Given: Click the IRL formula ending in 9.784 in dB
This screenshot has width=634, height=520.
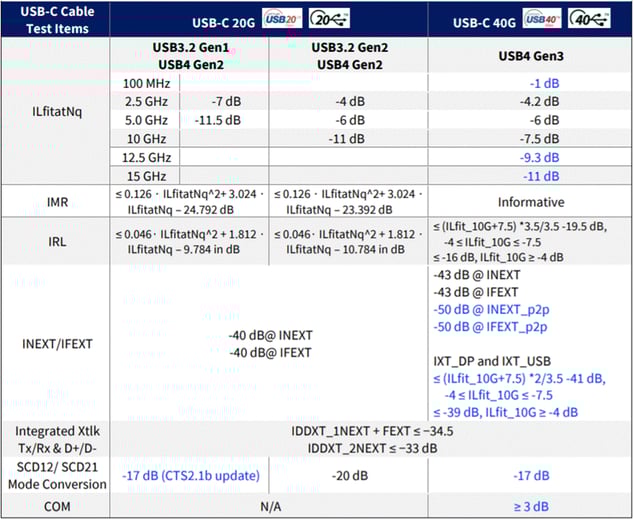Looking at the screenshot, I should tap(189, 242).
